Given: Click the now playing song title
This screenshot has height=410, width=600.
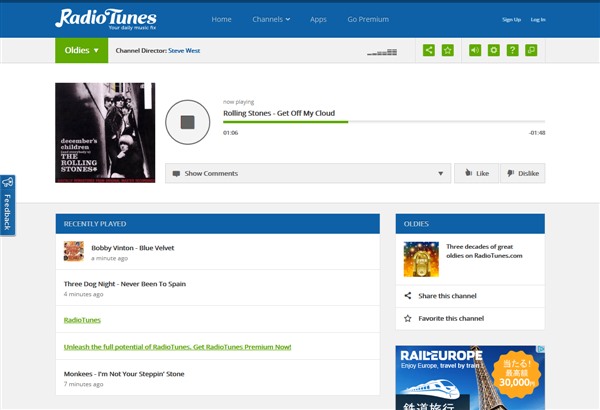Looking at the screenshot, I should coord(279,113).
